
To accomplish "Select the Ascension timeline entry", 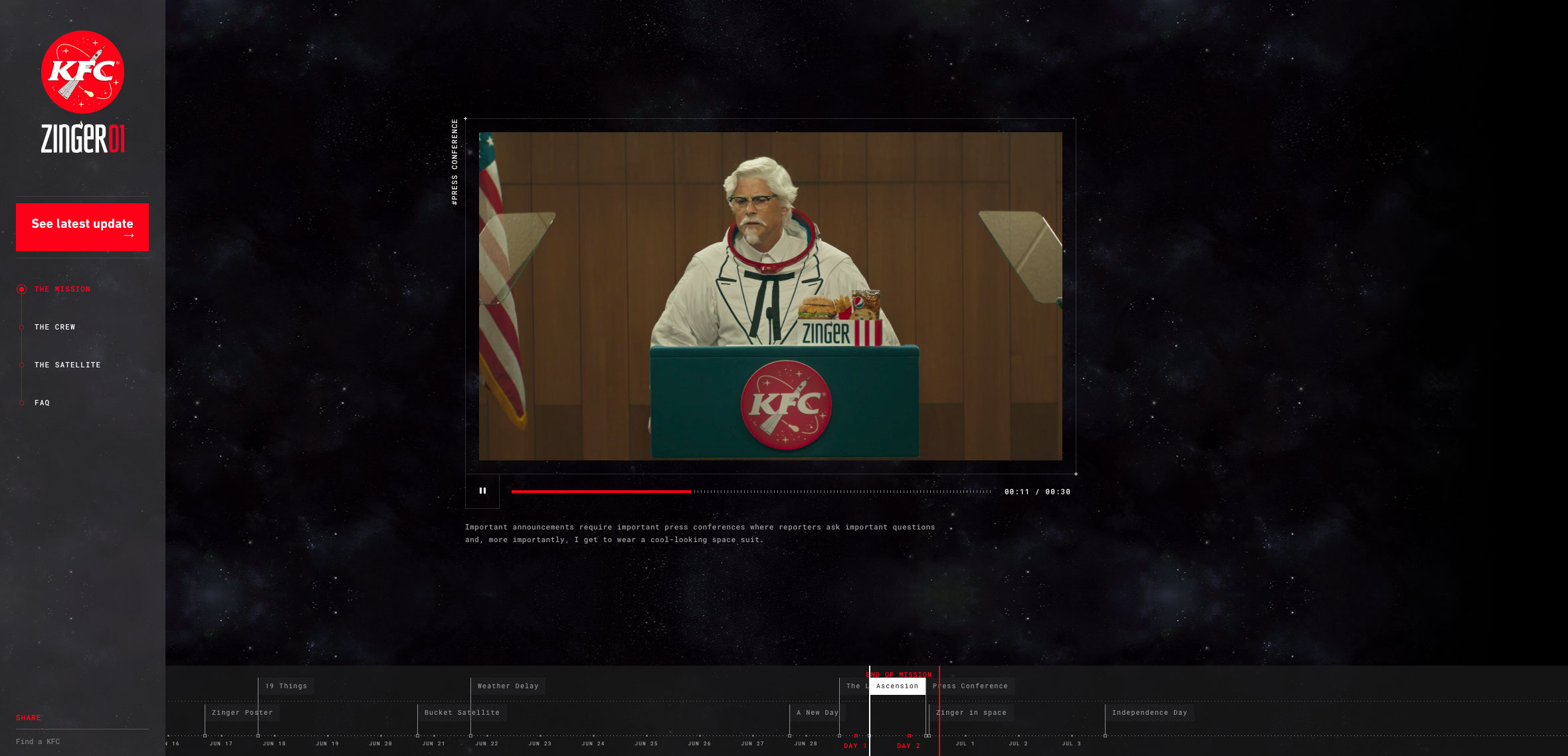I will (x=898, y=686).
